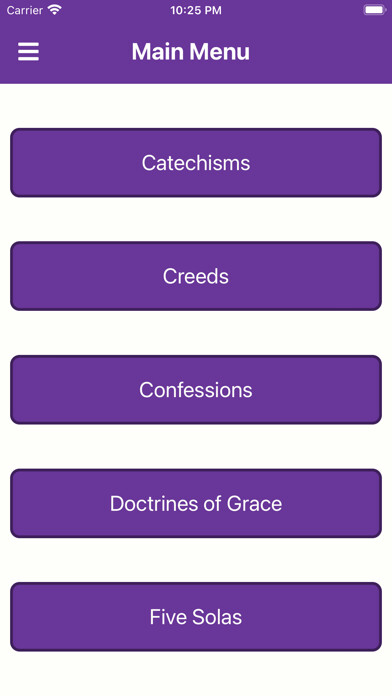This screenshot has height=696, width=392.
Task: View the Doctrines of Grace page
Action: coord(196,503)
